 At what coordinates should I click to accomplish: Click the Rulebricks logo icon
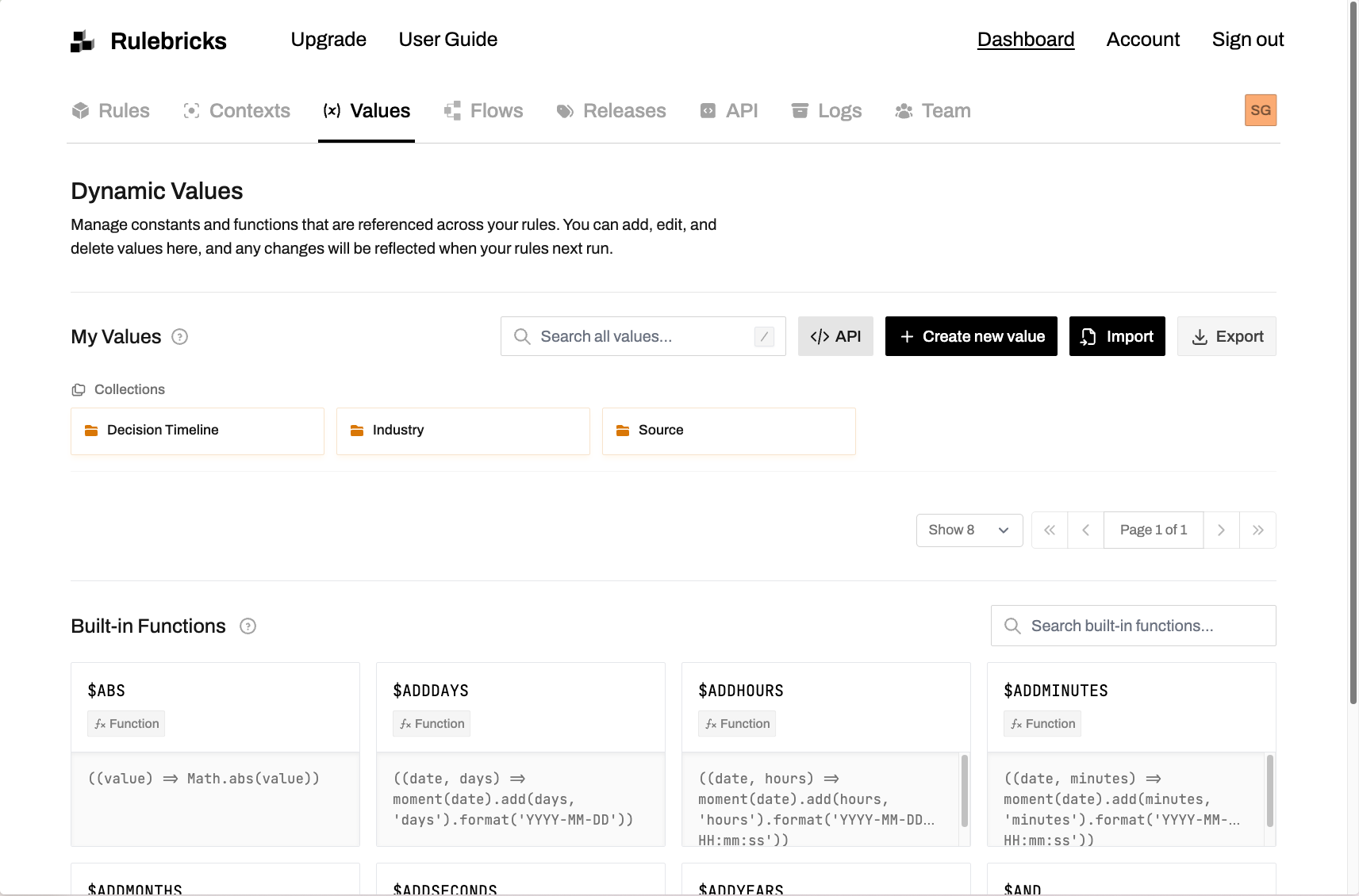click(83, 41)
